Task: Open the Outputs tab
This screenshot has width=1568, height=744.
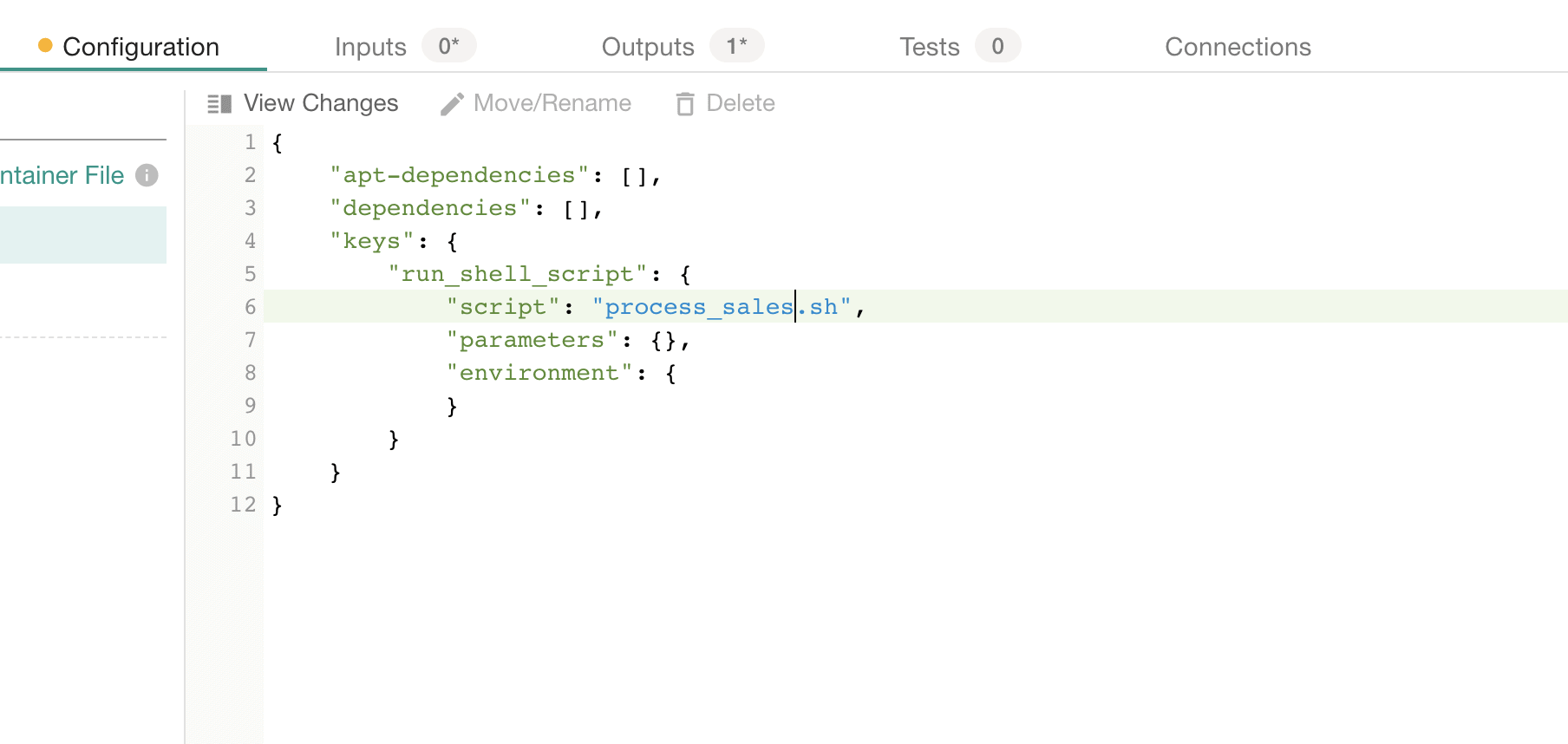Action: (x=648, y=47)
